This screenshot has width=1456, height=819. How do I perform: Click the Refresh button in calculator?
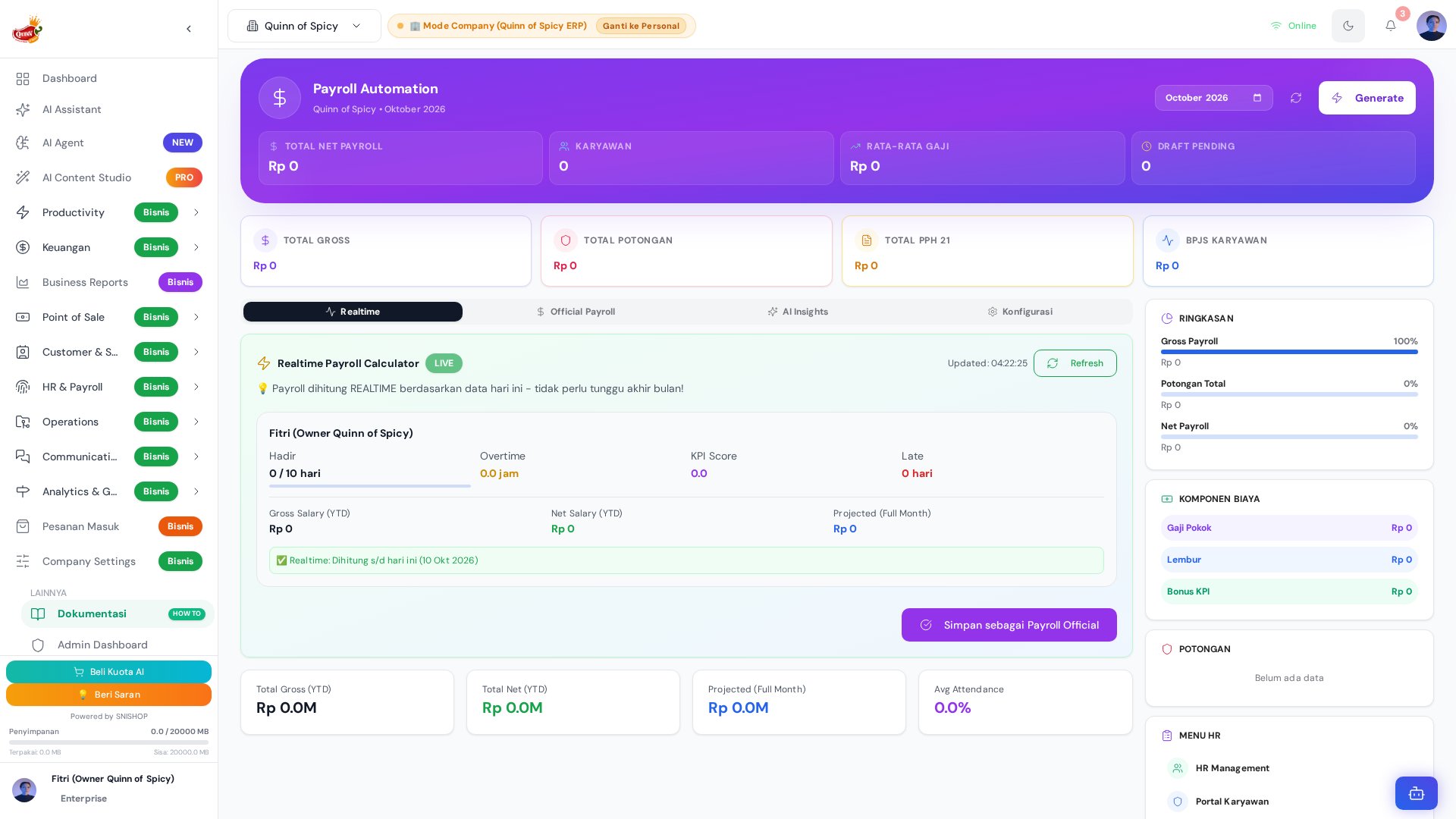tap(1075, 363)
